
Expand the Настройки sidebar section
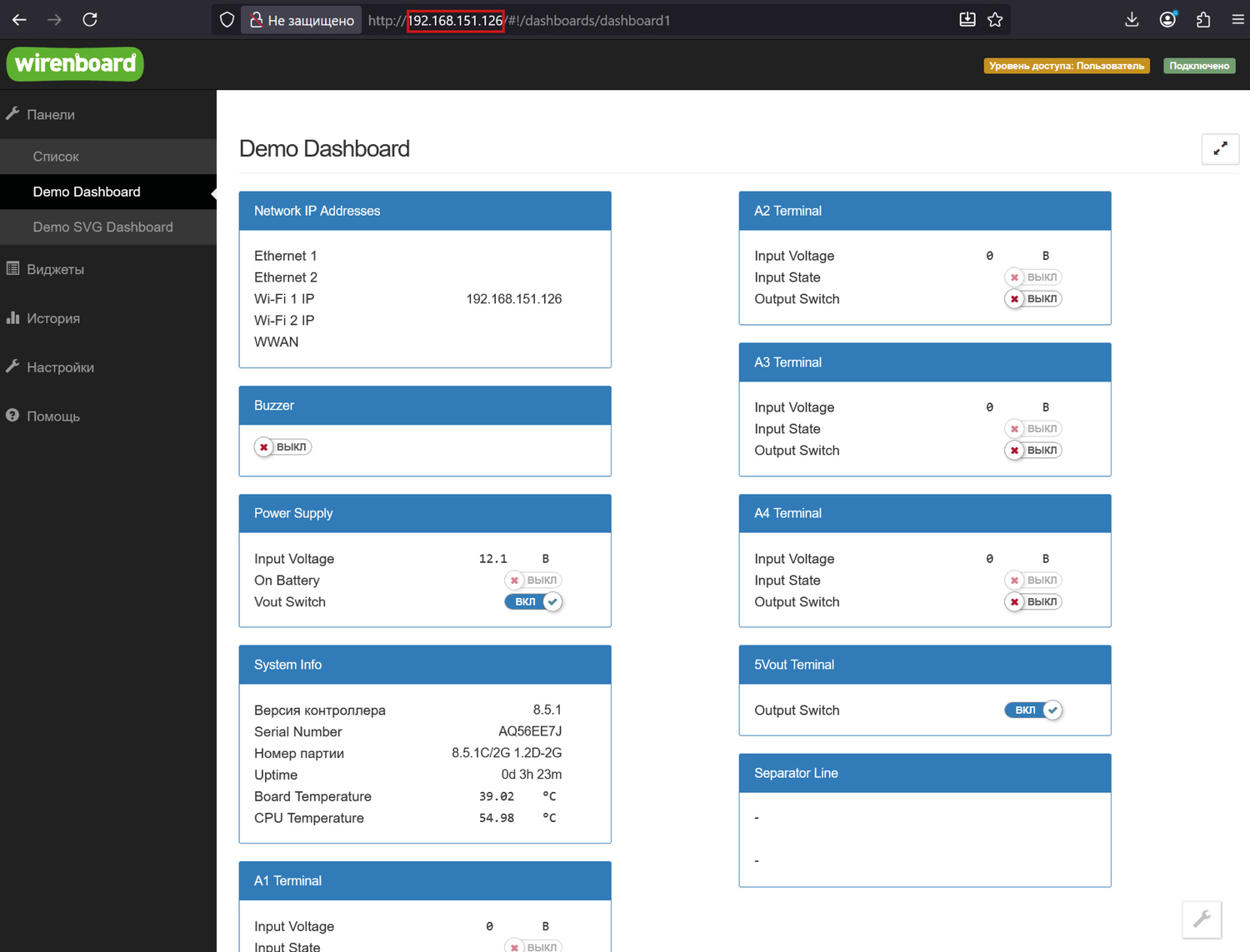coord(60,367)
